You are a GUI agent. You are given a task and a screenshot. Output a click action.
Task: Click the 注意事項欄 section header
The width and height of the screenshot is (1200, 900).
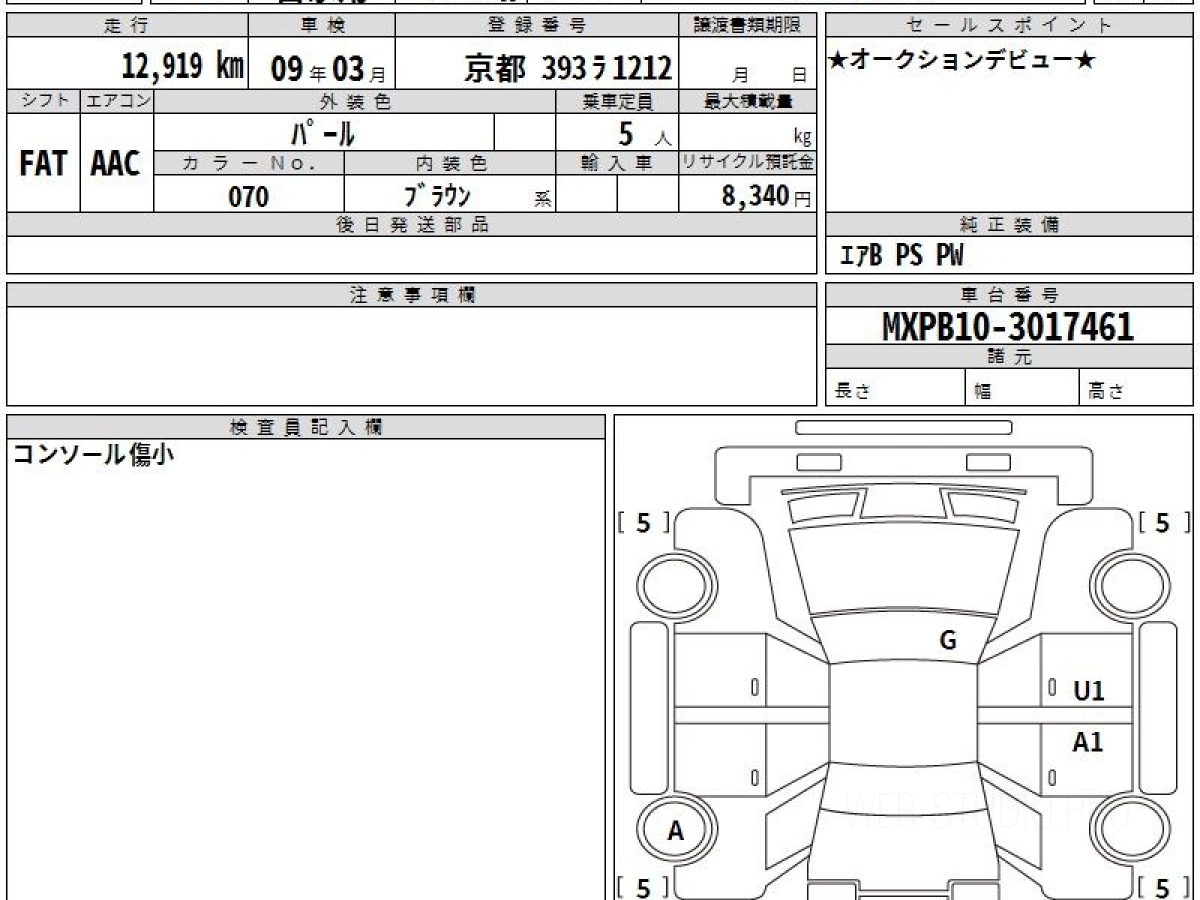click(411, 295)
